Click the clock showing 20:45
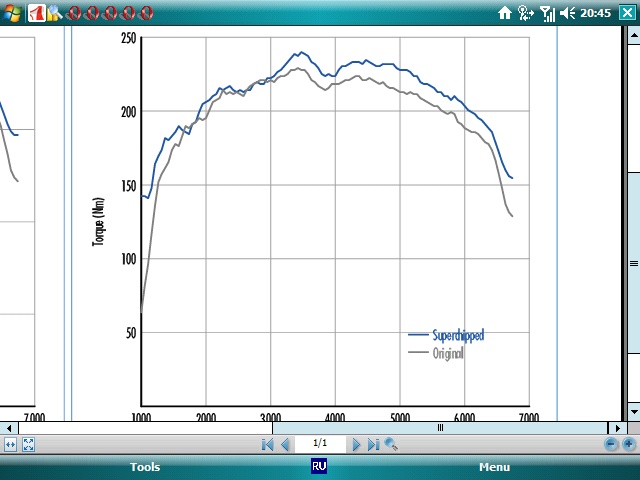This screenshot has height=480, width=640. point(596,12)
